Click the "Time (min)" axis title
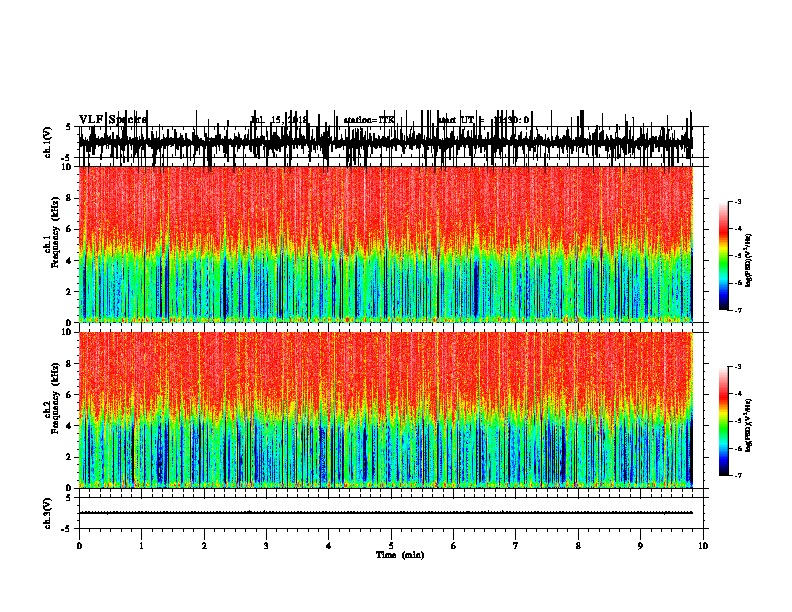Image resolution: width=792 pixels, height=612 pixels. [400, 555]
